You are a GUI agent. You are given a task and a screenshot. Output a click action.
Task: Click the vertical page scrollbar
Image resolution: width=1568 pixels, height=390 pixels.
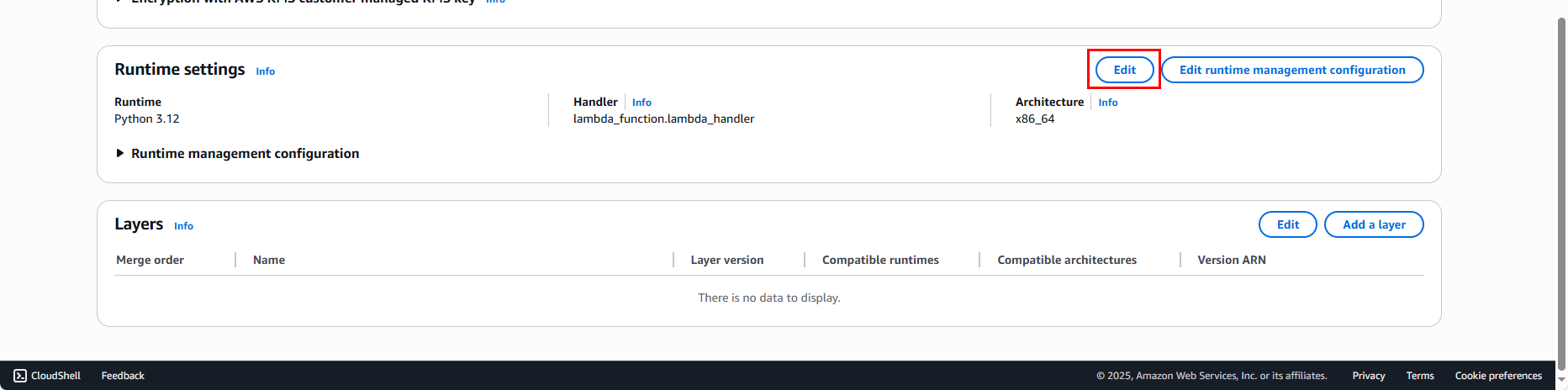click(1561, 185)
